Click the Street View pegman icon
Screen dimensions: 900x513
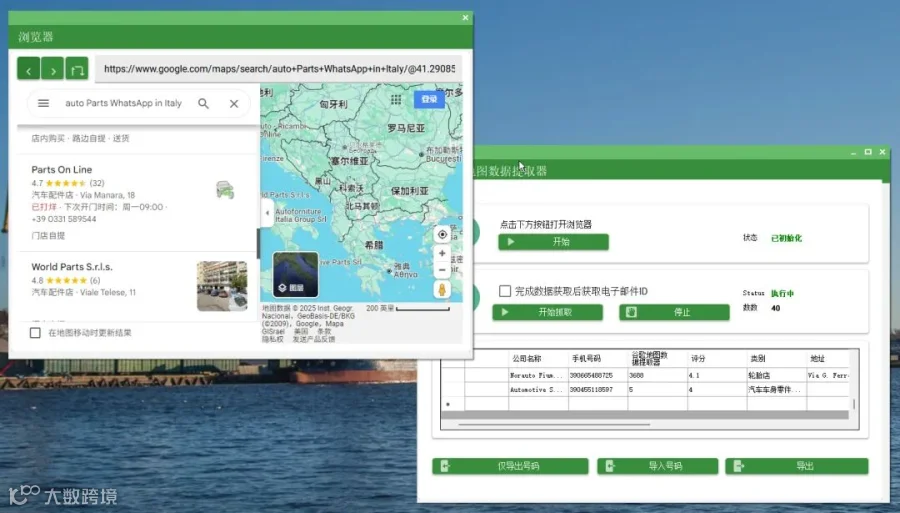442,289
